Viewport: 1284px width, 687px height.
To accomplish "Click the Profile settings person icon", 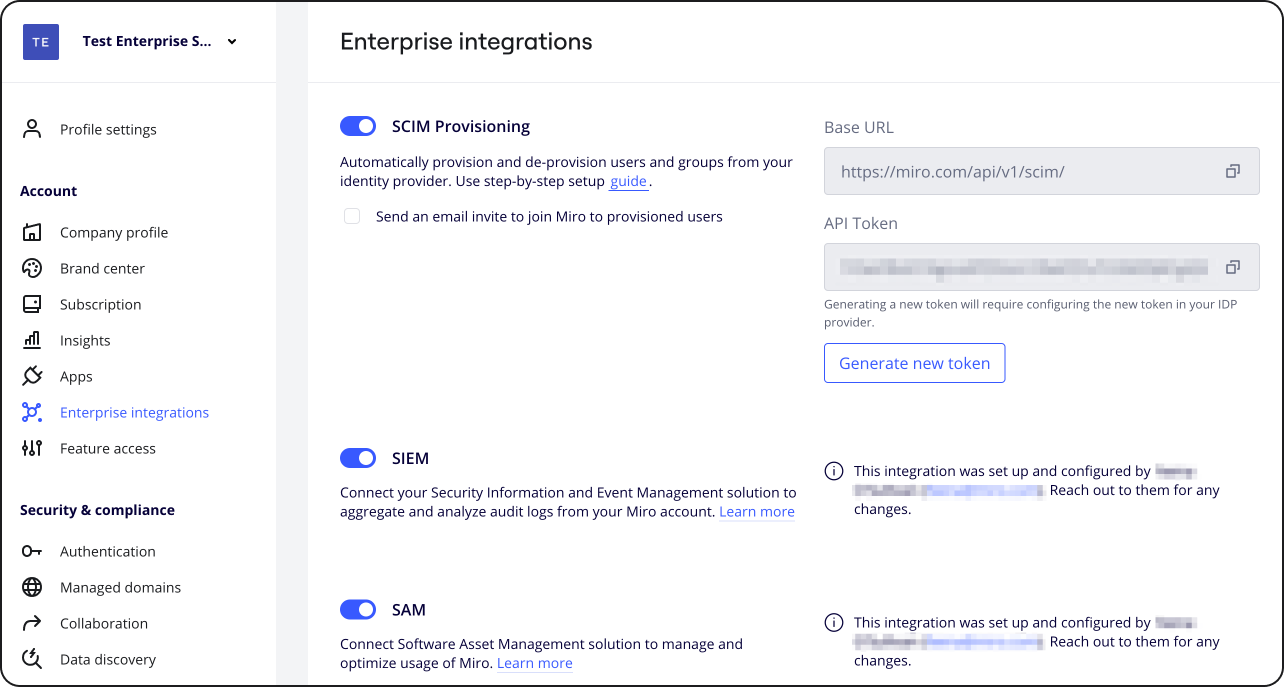I will pos(32,129).
